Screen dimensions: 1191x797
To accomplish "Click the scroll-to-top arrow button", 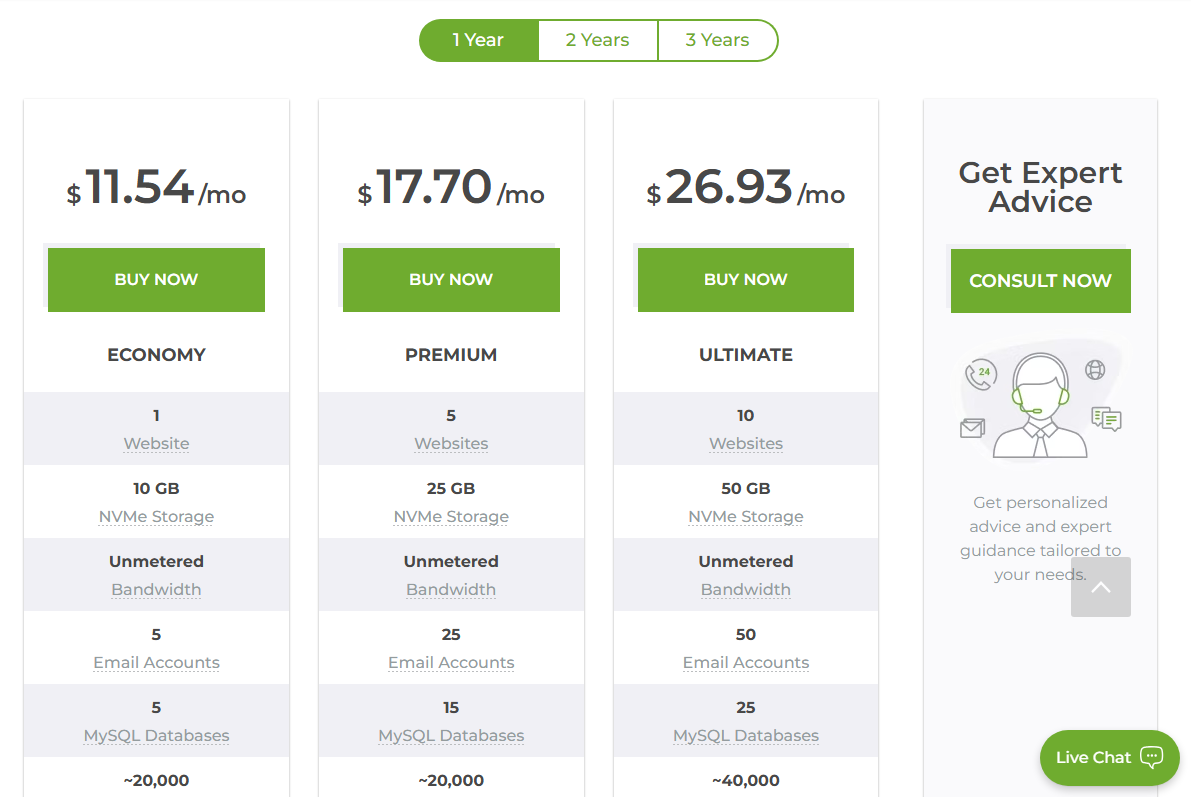I will (1100, 587).
